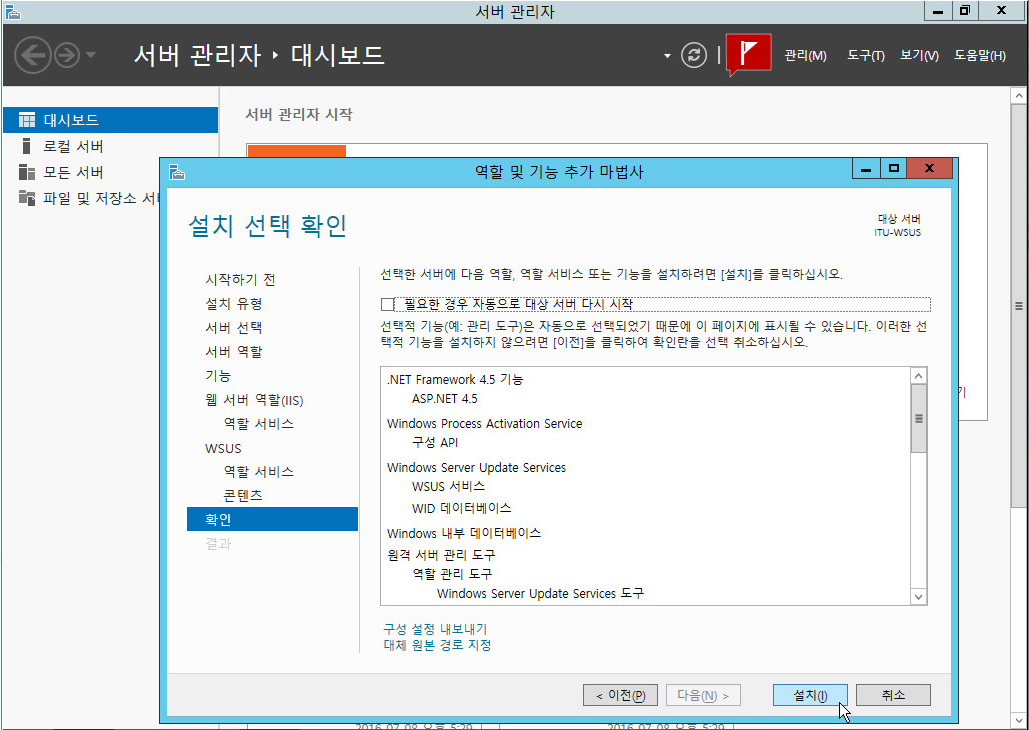Open File and Storage Services icon
This screenshot has height=730, width=1029.
(27, 198)
